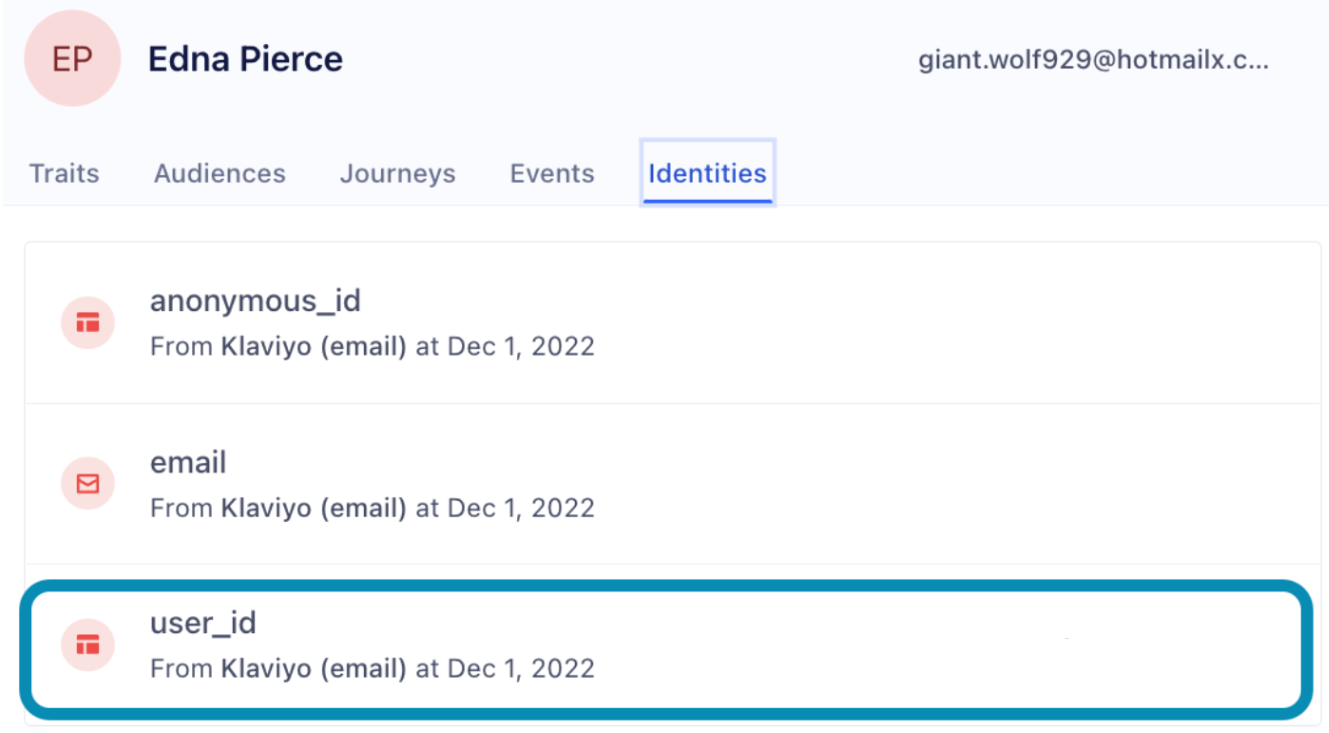Click Klaviyo source text under user_id
The image size is (1329, 733).
tap(313, 668)
